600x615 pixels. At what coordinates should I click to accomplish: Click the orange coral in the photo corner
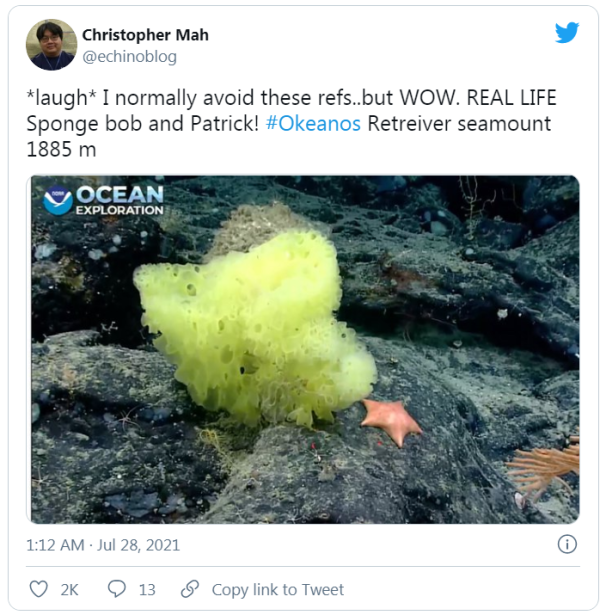point(547,466)
